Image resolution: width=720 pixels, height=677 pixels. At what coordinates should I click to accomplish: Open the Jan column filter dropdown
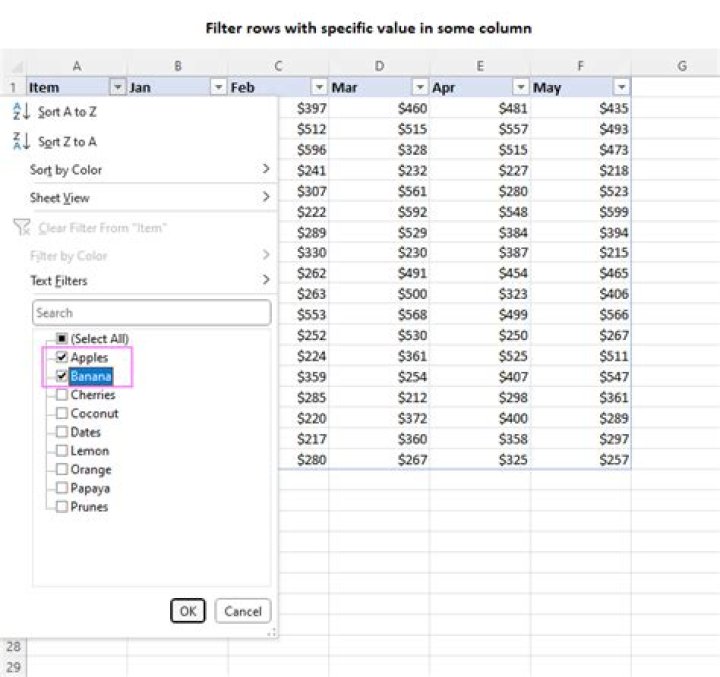pos(219,87)
